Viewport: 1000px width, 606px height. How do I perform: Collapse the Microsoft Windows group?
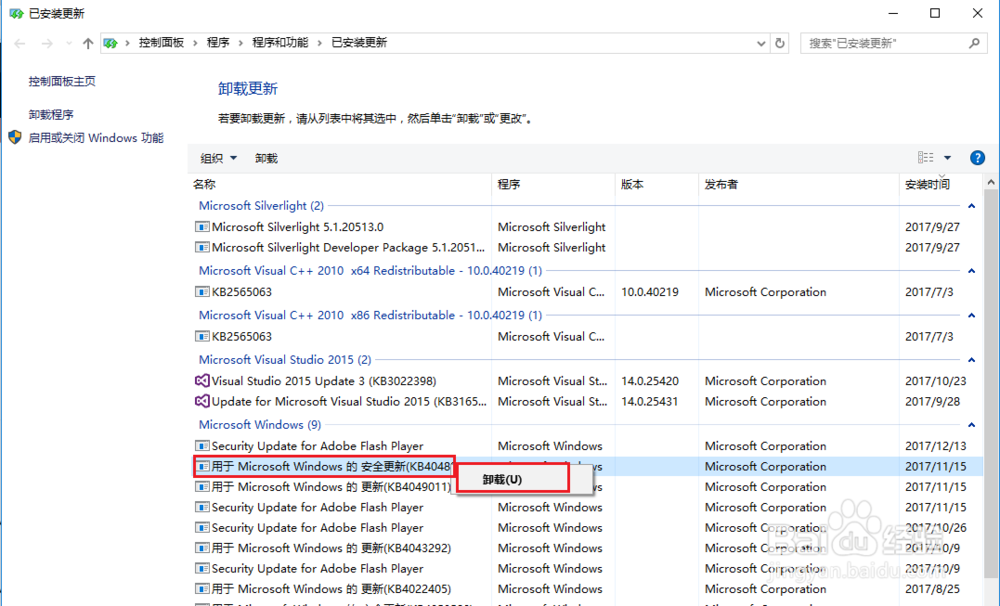(971, 425)
